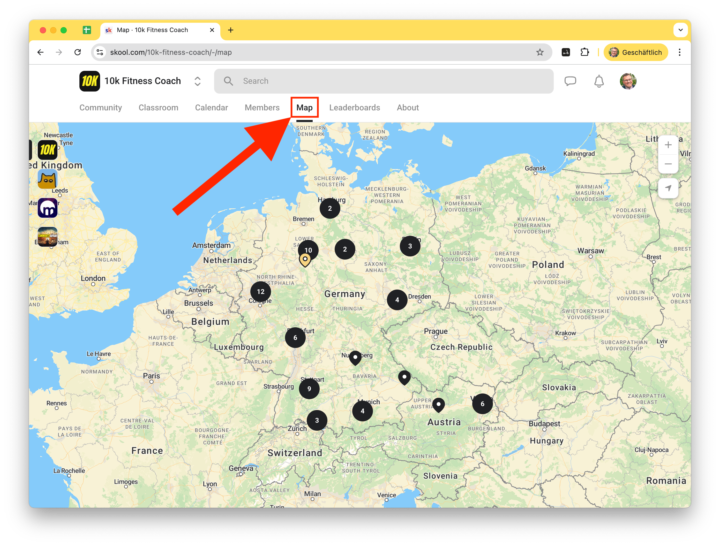Click the map locate-me arrow button
720x546 pixels.
668,188
